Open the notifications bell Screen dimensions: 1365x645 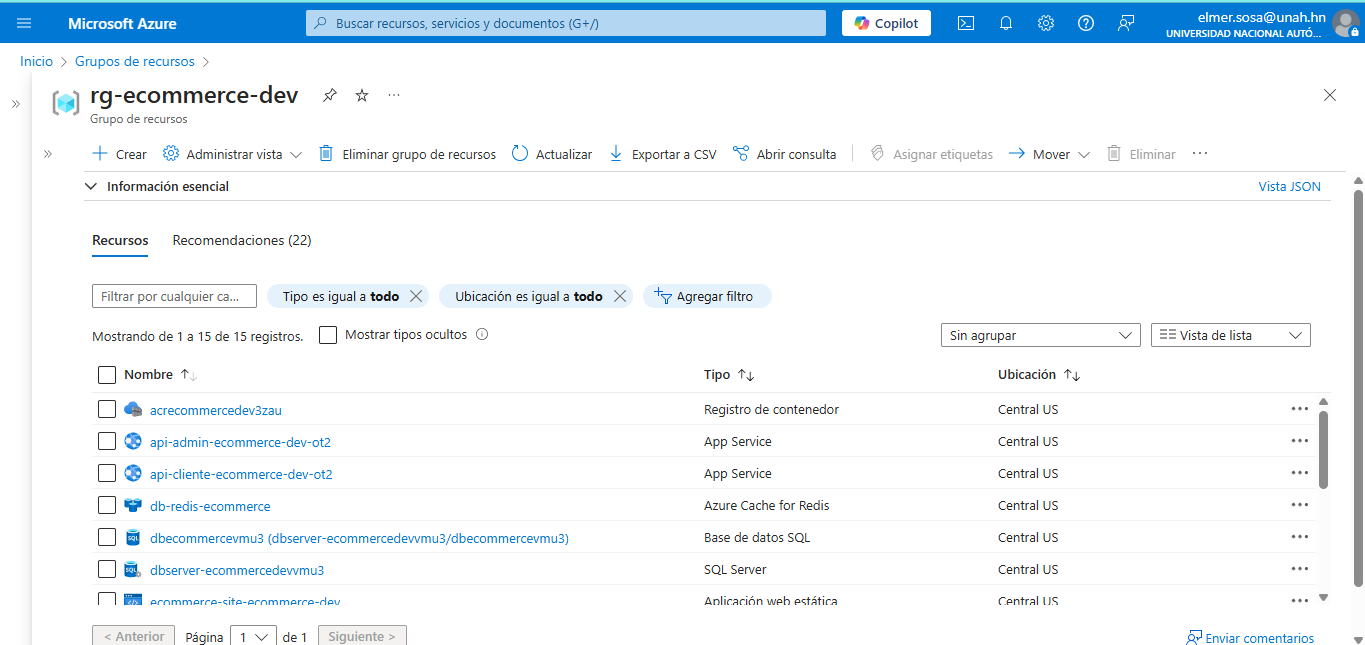point(1005,22)
